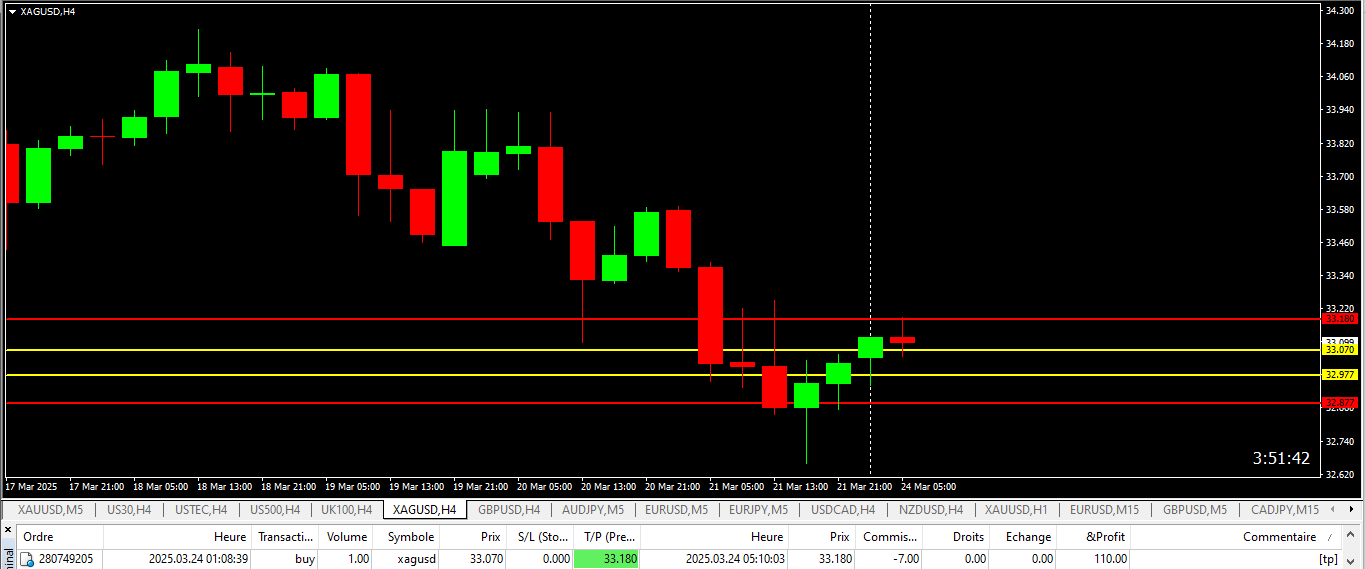Image resolution: width=1366 pixels, height=569 pixels.
Task: Sort by the Volume column header
Action: tap(346, 537)
